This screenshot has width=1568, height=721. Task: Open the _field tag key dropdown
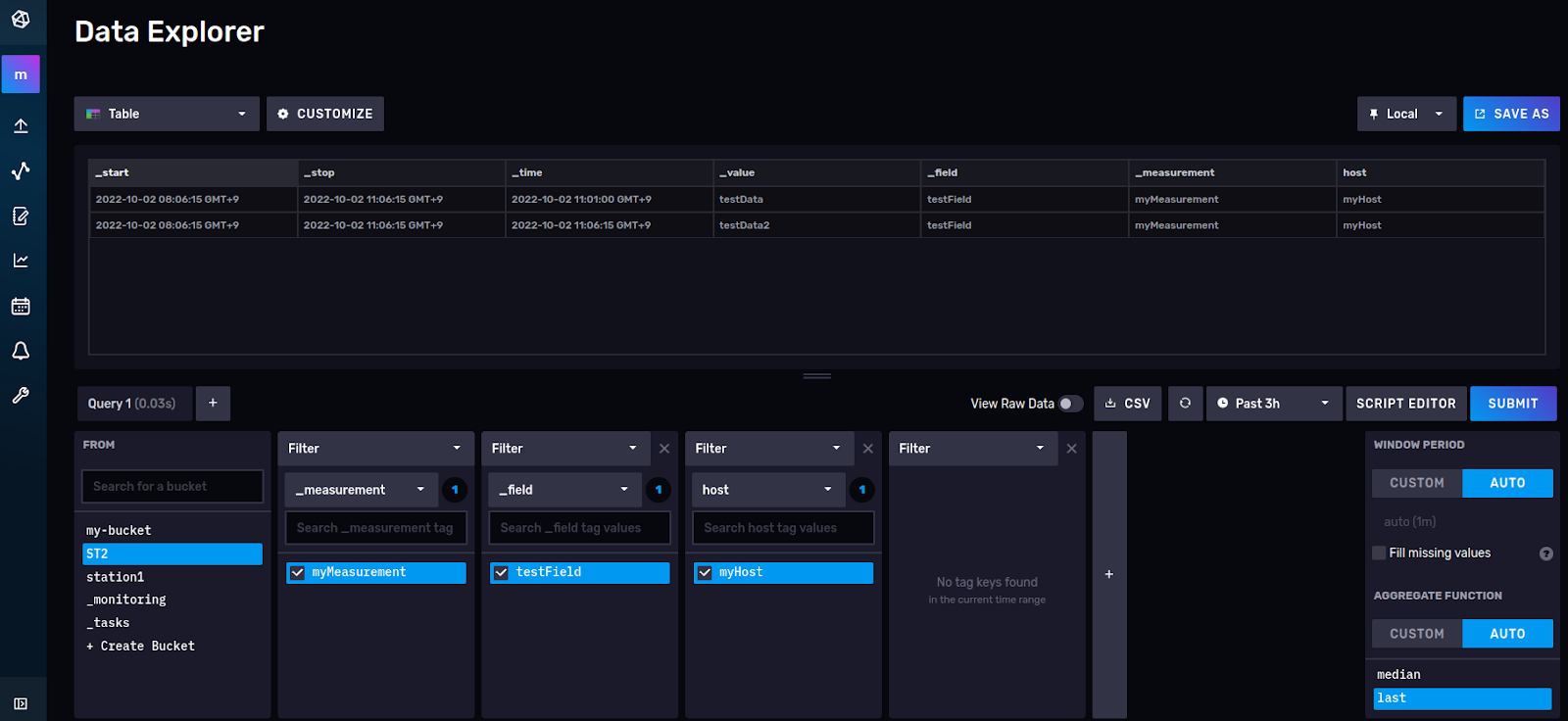coord(565,490)
